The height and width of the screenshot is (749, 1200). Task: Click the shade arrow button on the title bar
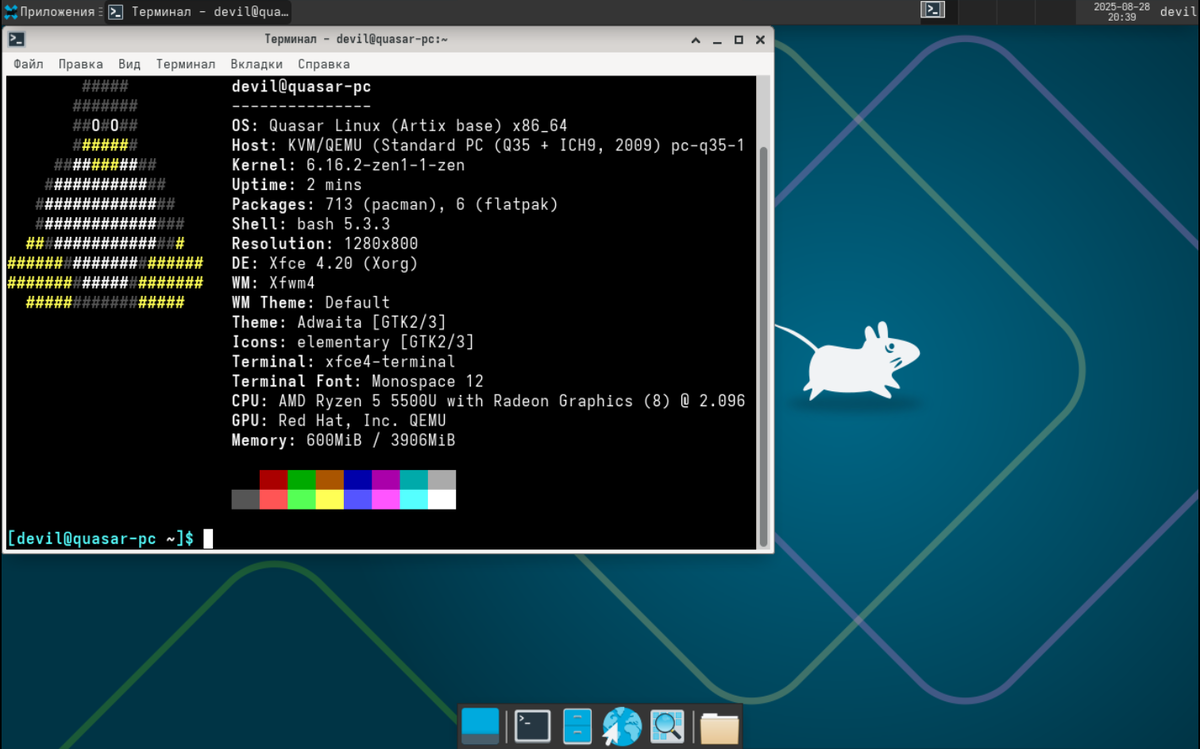pyautogui.click(x=696, y=39)
